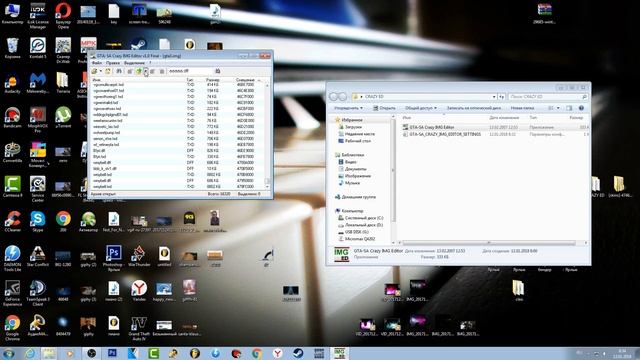
Task: Click the Steam icon in taskbar
Action: [298, 353]
